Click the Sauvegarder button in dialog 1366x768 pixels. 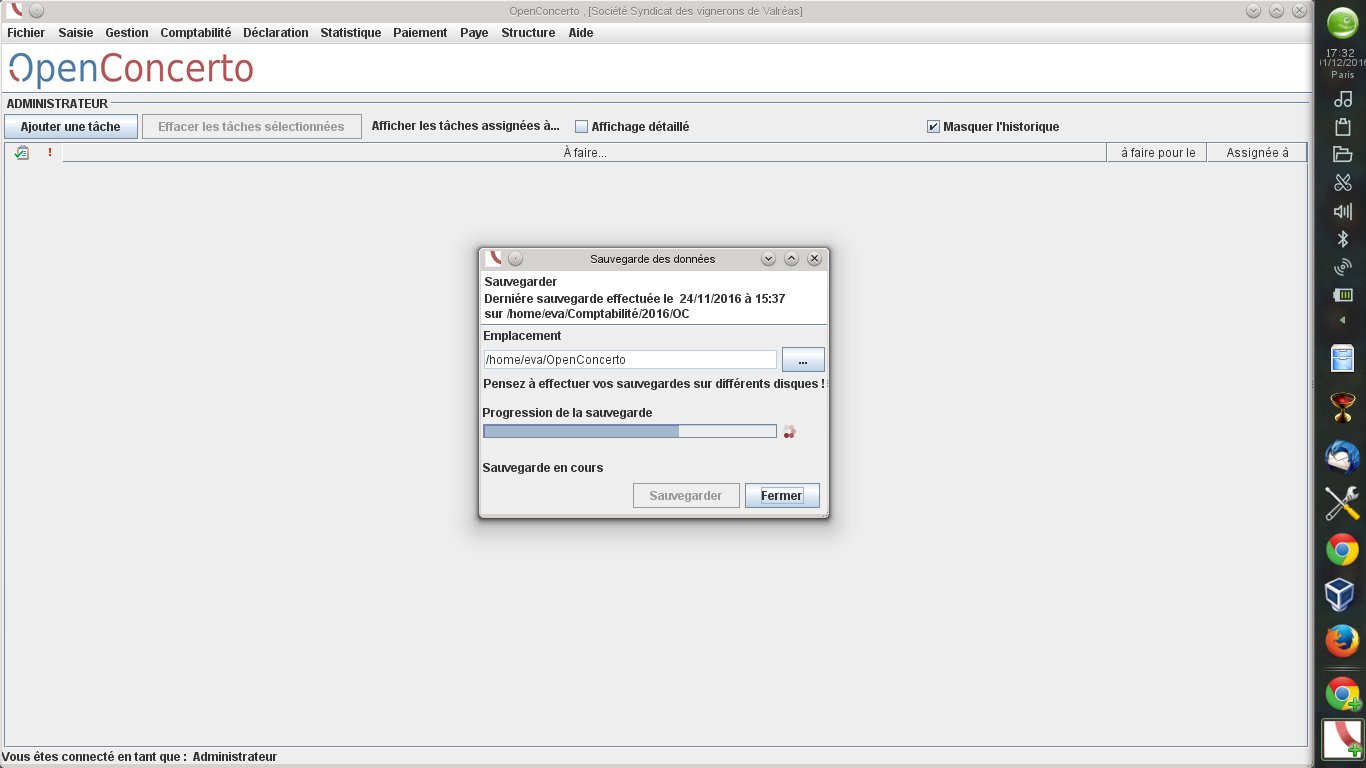[x=686, y=495]
